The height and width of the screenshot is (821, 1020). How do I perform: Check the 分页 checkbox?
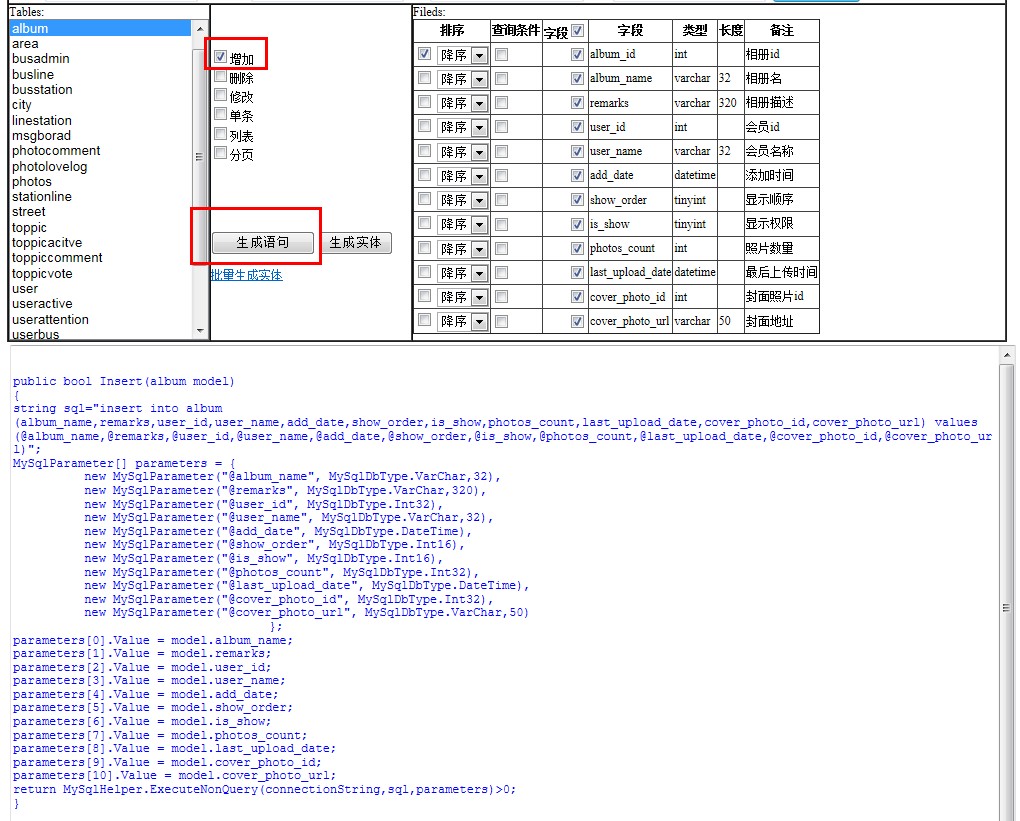click(221, 154)
